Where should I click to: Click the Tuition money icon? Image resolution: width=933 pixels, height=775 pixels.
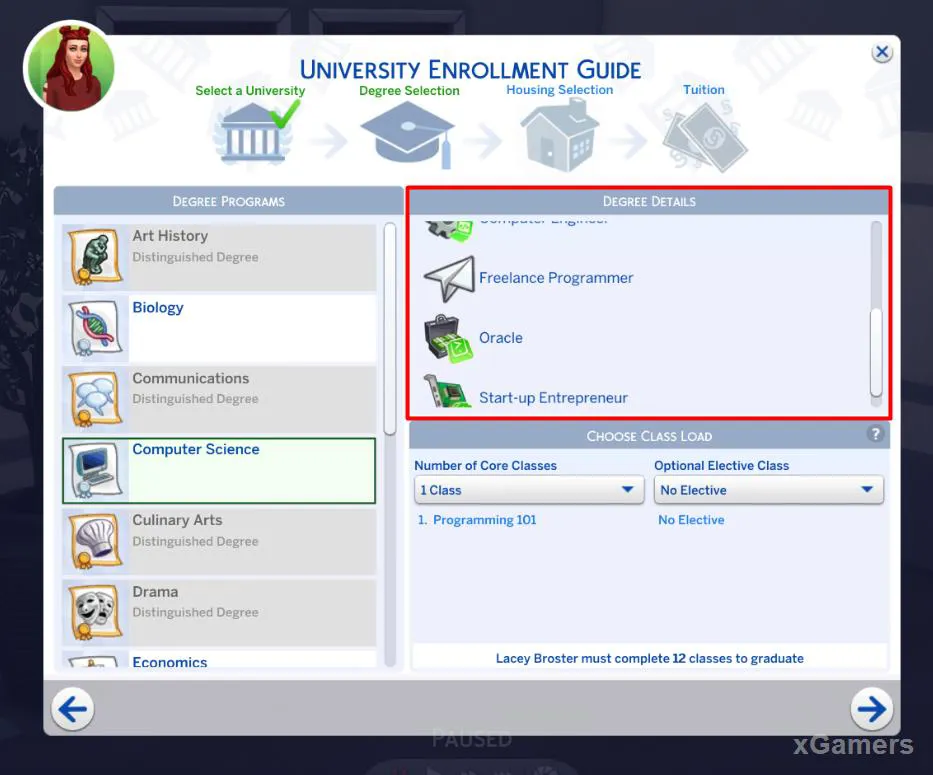705,137
